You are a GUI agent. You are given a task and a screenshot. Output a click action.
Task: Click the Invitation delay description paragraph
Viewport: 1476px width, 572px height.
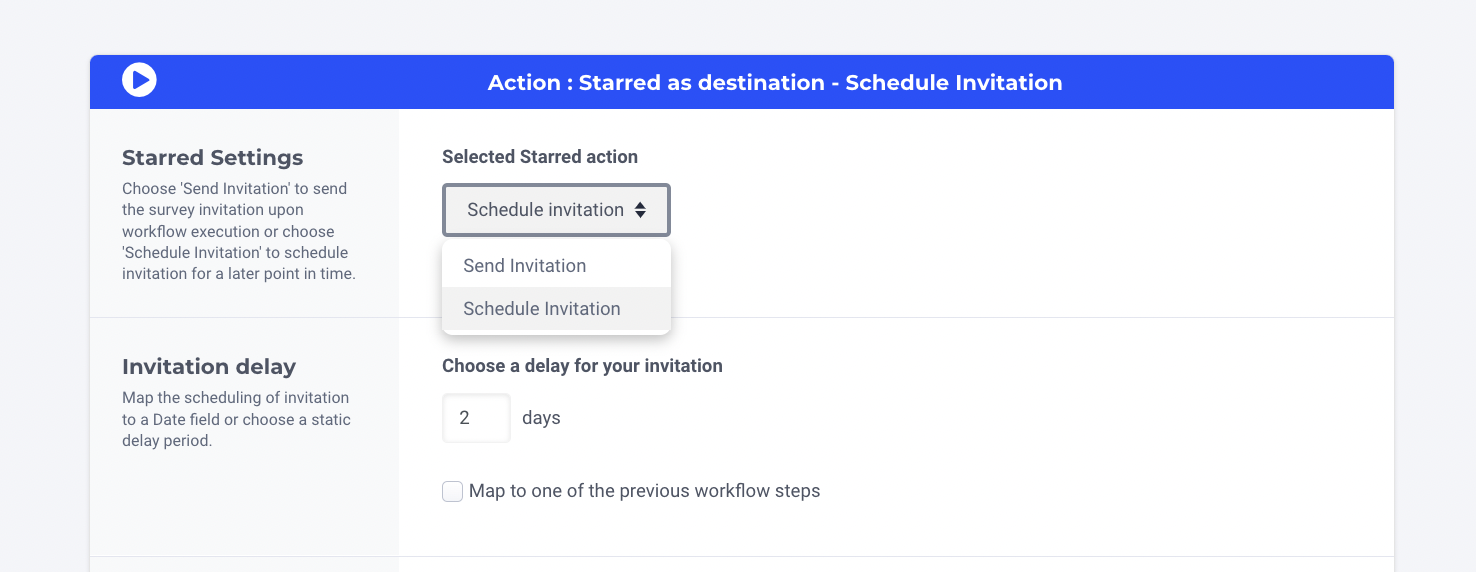pos(236,419)
